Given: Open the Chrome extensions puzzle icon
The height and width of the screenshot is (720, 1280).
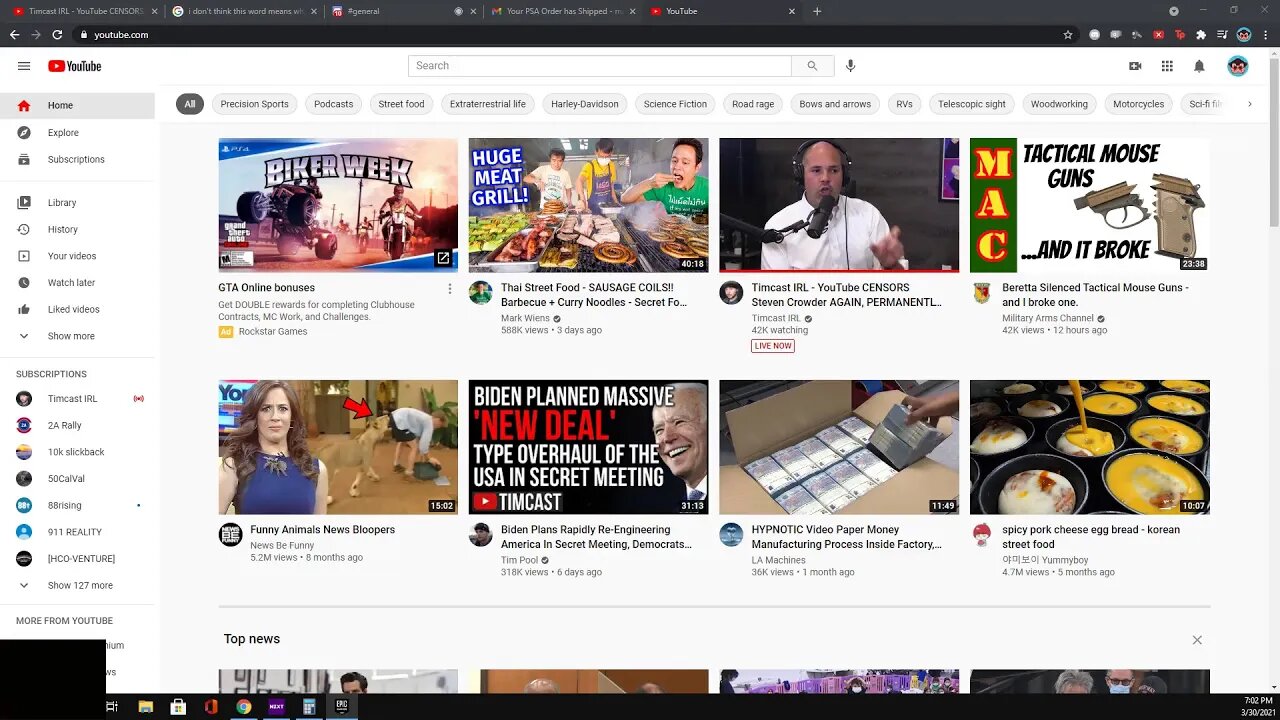Looking at the screenshot, I should 1201,34.
